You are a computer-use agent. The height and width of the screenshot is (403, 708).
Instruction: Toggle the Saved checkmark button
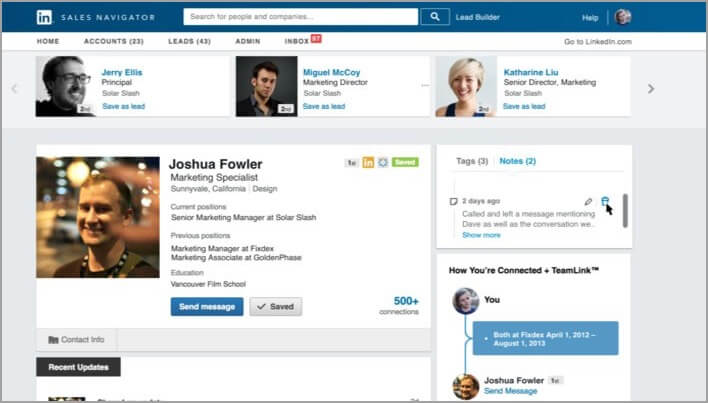275,307
